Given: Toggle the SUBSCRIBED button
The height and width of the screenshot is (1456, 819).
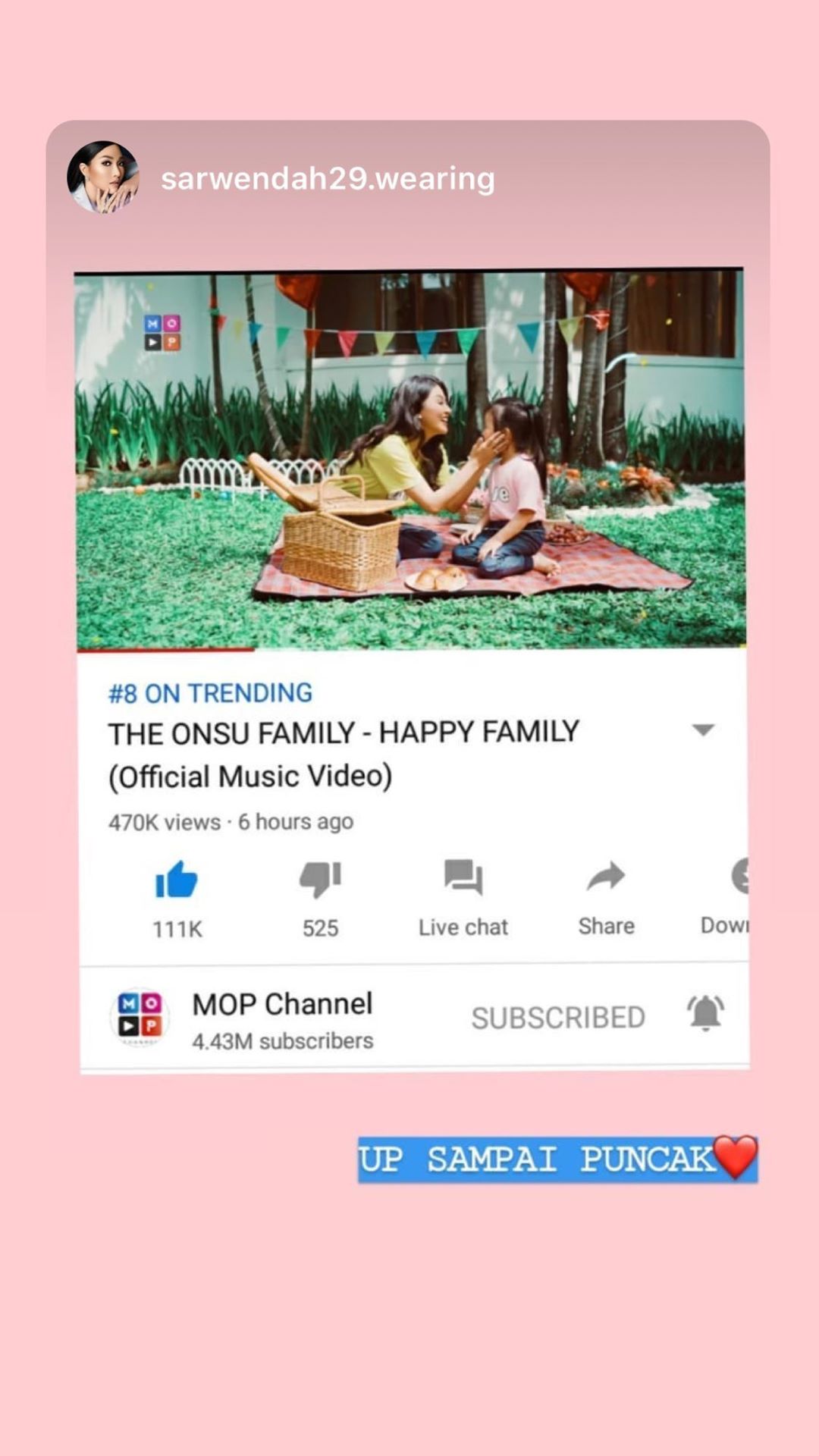Looking at the screenshot, I should 558,1018.
